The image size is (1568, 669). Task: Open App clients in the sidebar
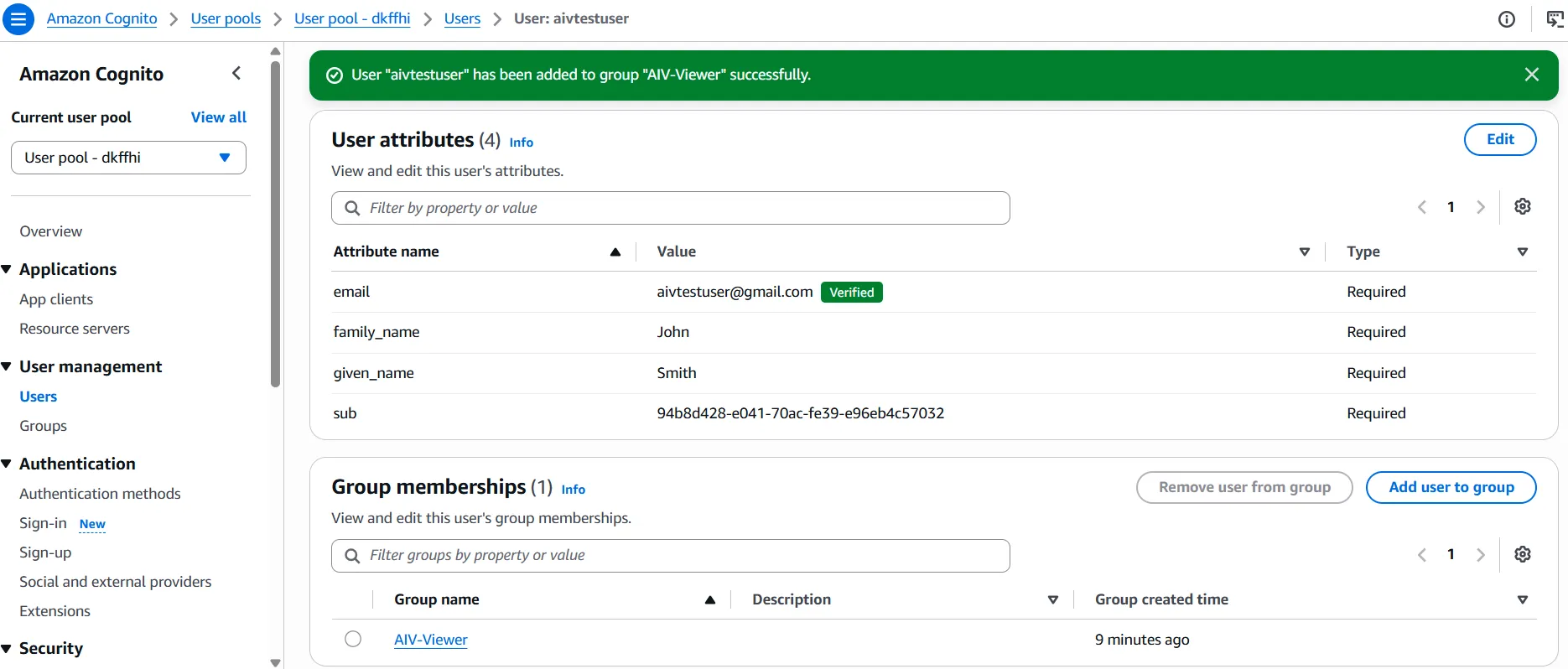click(x=56, y=299)
